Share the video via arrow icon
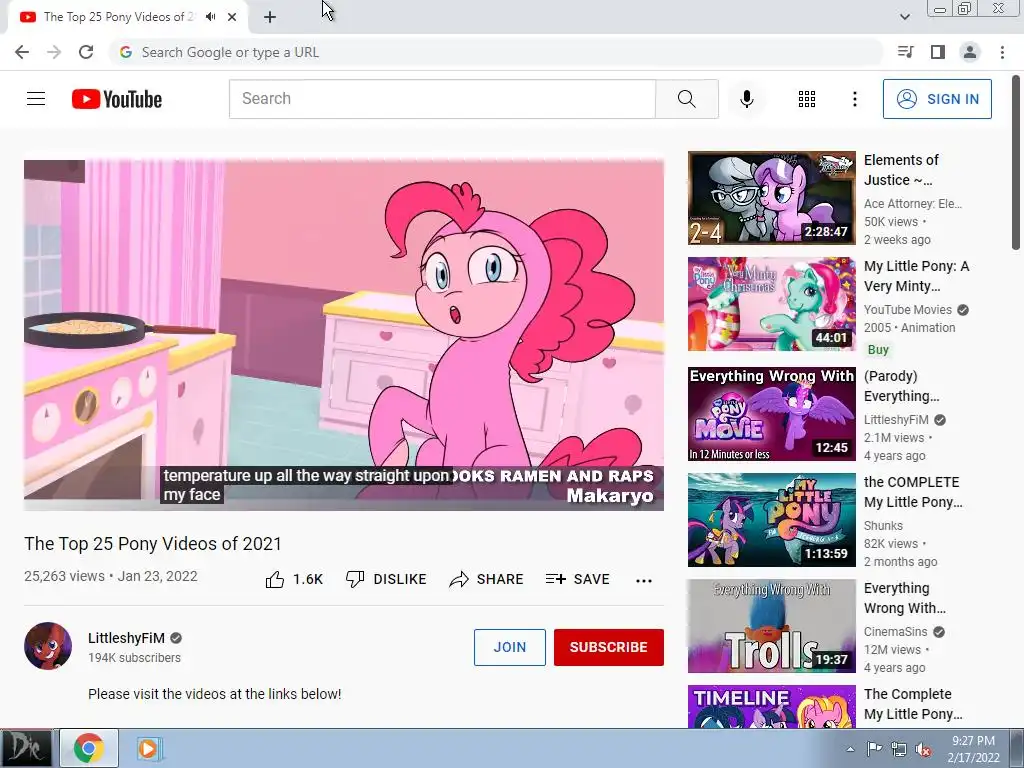The height and width of the screenshot is (768, 1024). point(458,579)
